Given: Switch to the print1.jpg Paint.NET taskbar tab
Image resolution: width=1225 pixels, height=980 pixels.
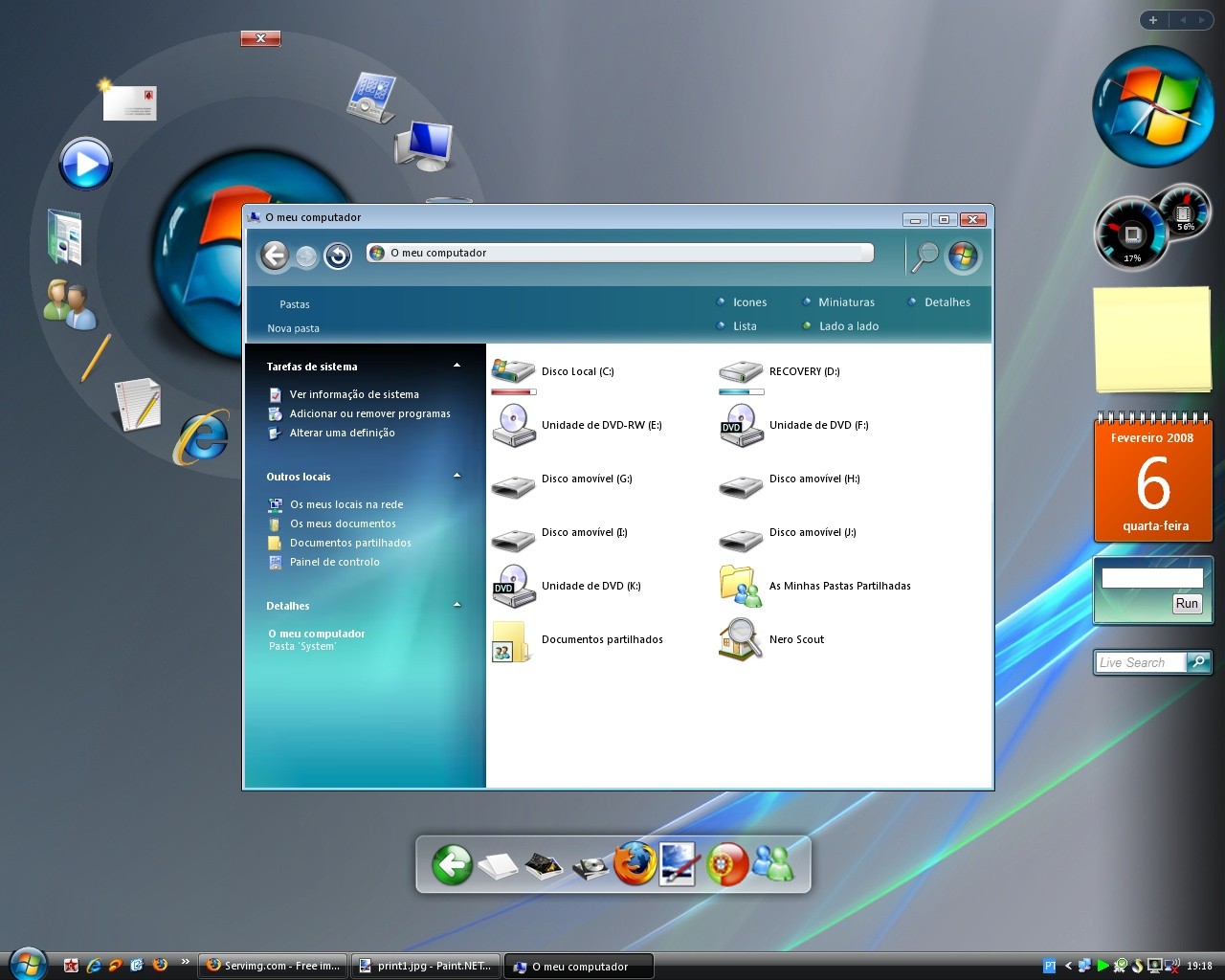Looking at the screenshot, I should [425, 966].
